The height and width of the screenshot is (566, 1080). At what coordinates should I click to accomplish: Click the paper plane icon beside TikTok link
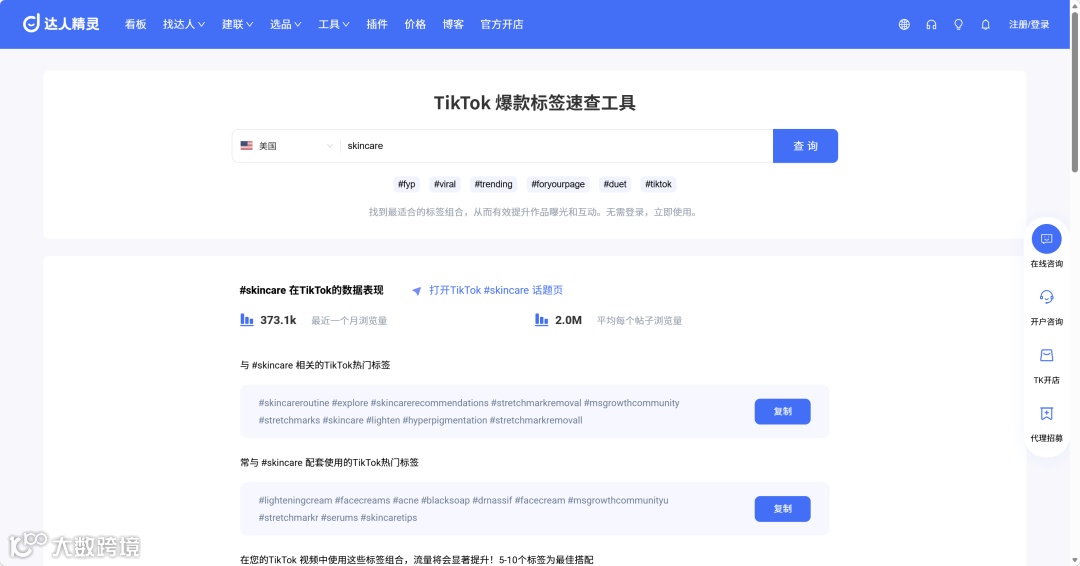[x=416, y=291]
